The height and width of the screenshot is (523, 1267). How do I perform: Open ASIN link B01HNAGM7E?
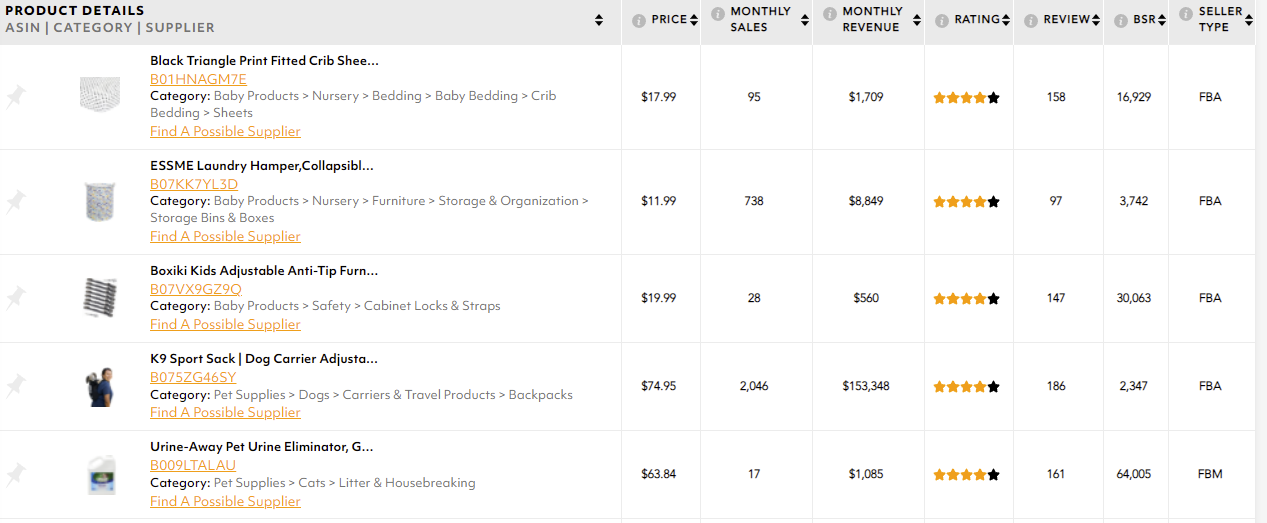tap(198, 79)
